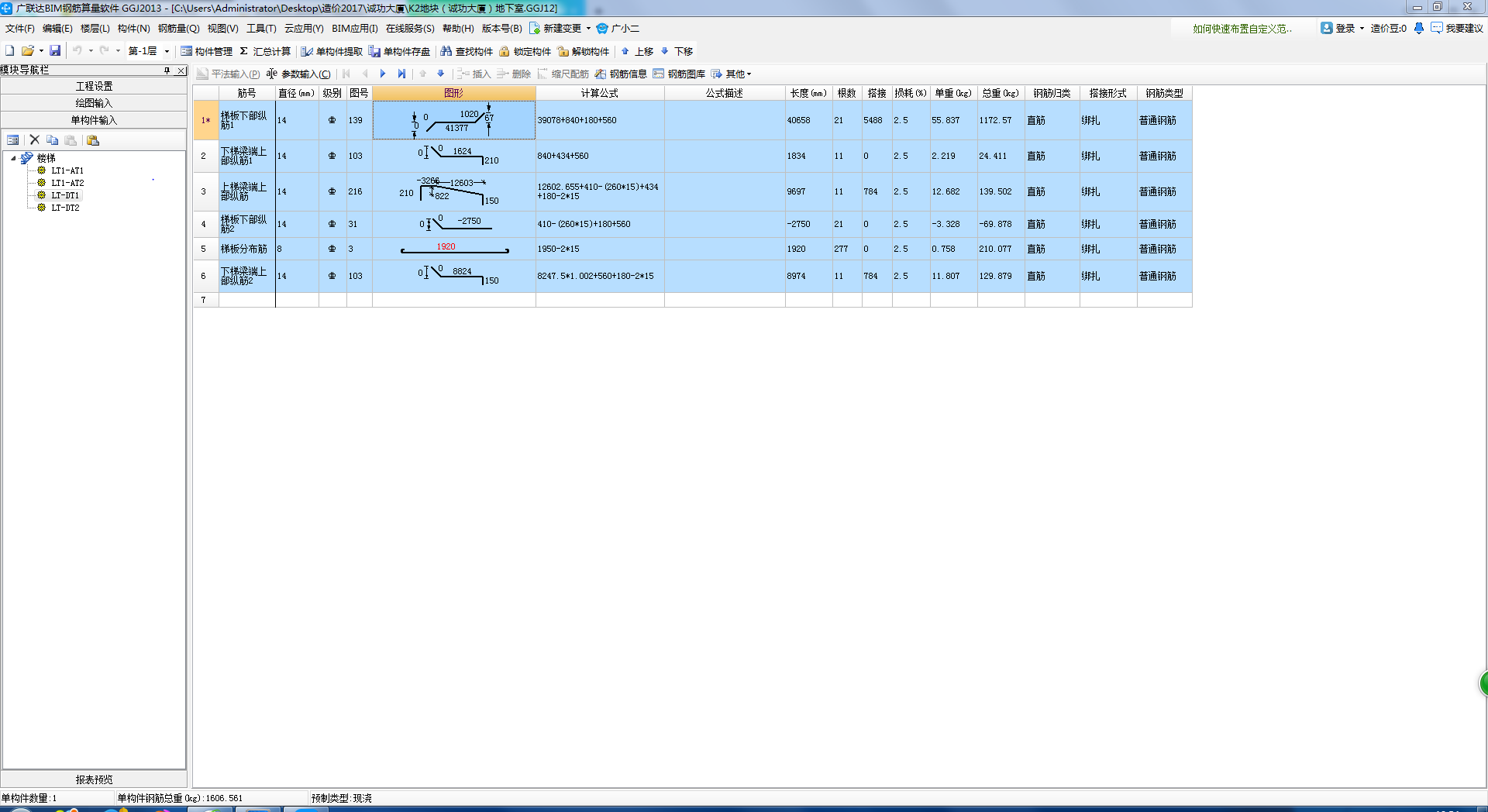Click blue move-row-down arrow in grid toolbar

point(441,74)
